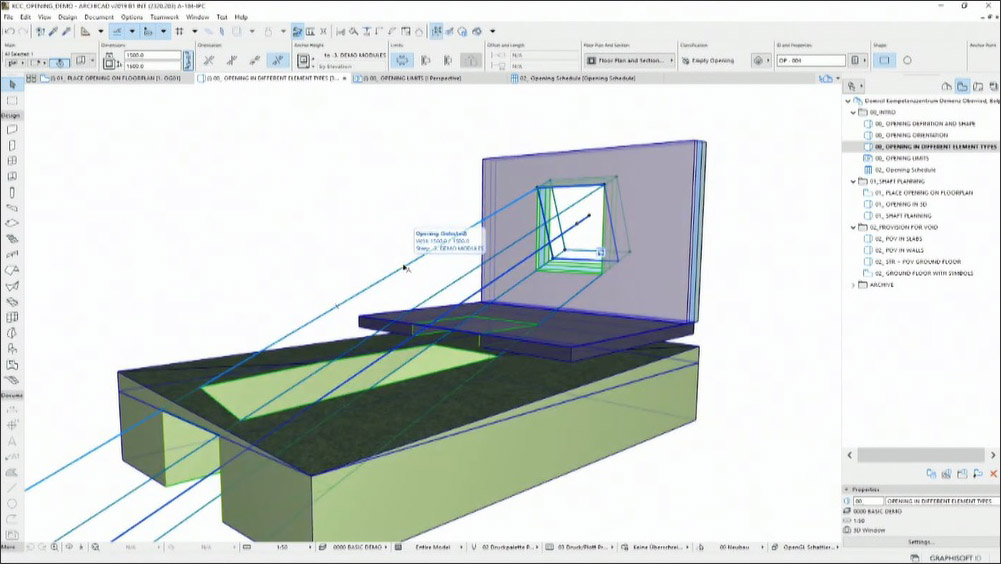Select the Column tool in toolbox
Viewport: 1001px width, 564px height.
(x=12, y=192)
